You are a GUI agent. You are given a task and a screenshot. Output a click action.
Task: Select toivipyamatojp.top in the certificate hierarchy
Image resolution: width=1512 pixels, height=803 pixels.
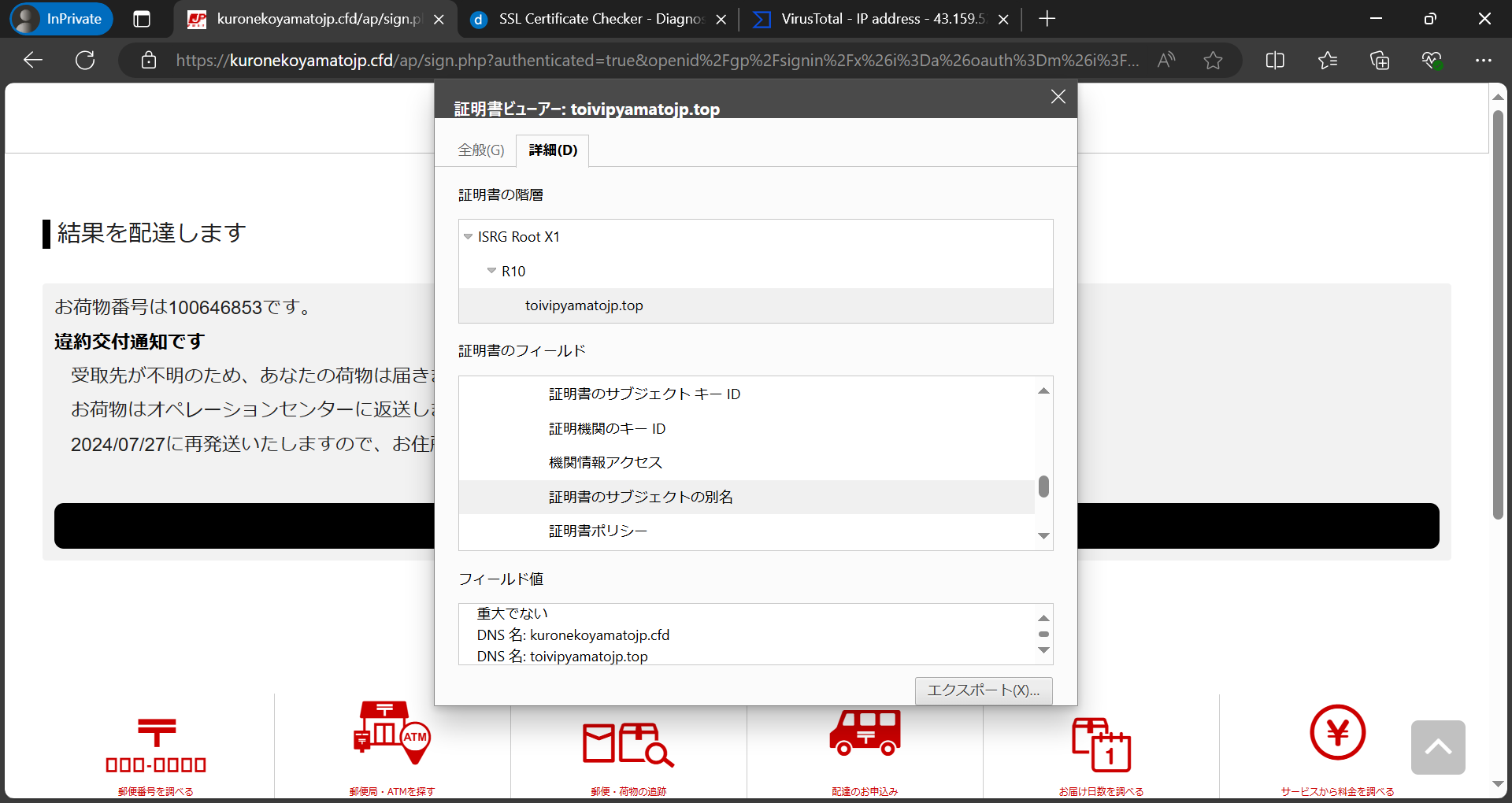coord(584,305)
